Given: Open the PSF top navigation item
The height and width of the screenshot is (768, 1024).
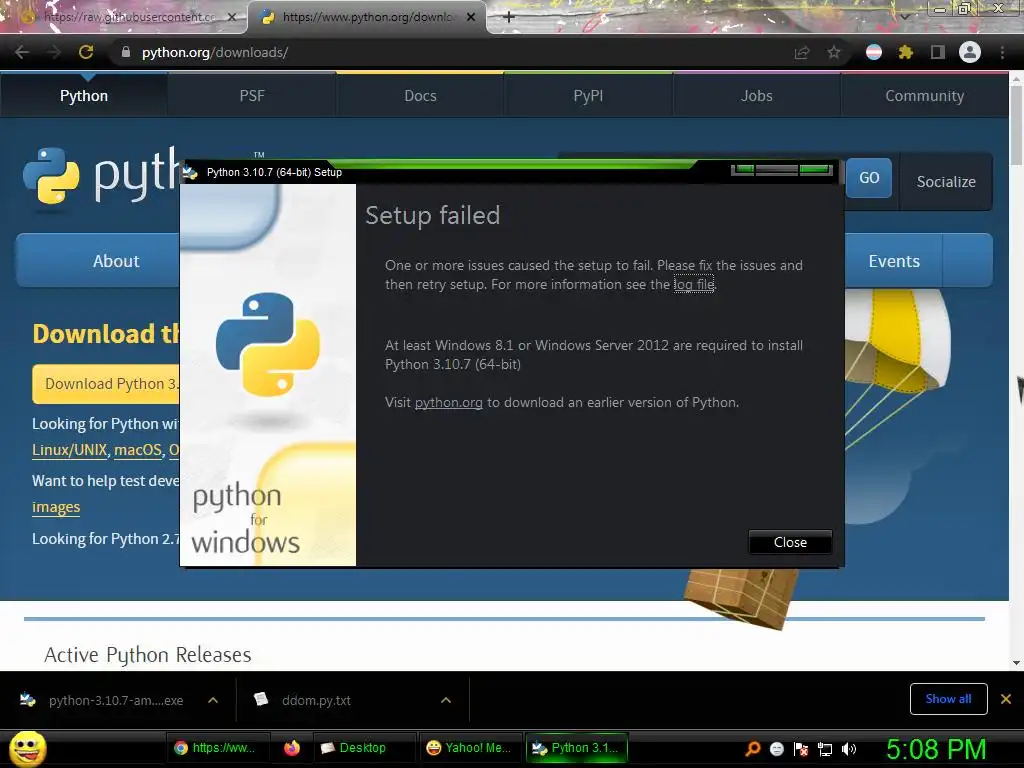Looking at the screenshot, I should pyautogui.click(x=252, y=95).
